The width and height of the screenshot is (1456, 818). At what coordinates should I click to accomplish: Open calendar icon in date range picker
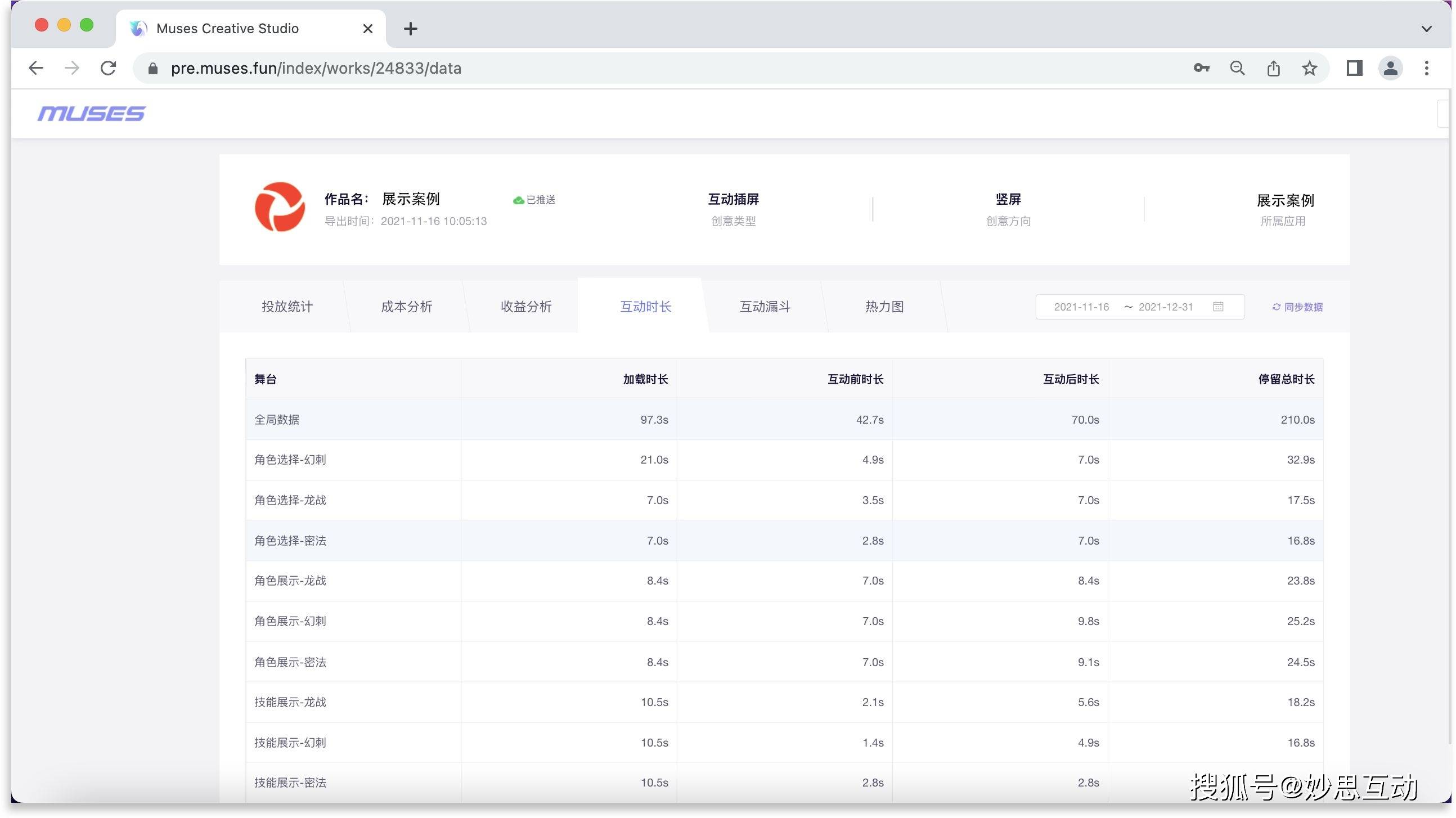click(1218, 307)
